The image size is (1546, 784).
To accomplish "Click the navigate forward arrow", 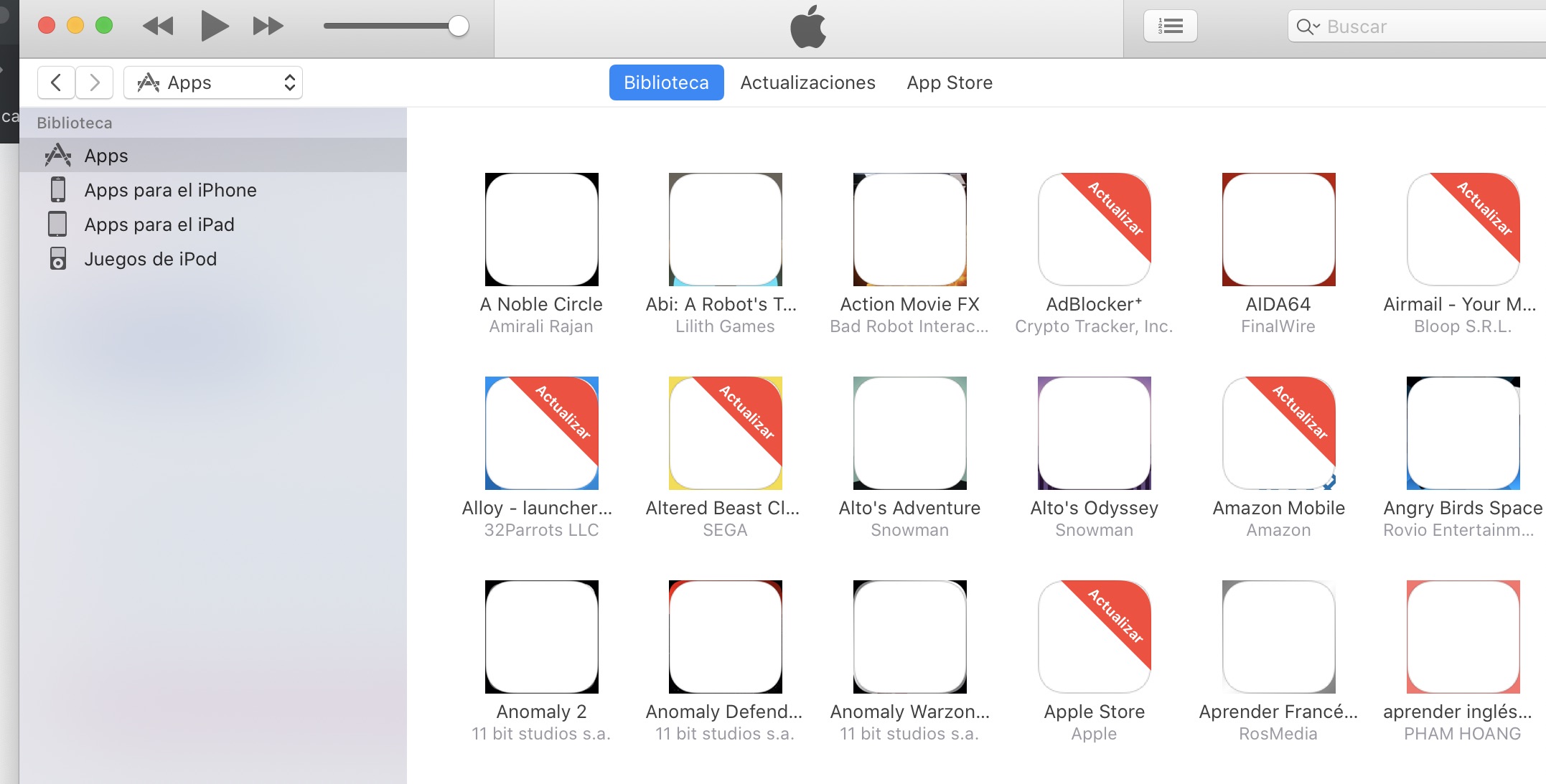I will click(x=94, y=82).
